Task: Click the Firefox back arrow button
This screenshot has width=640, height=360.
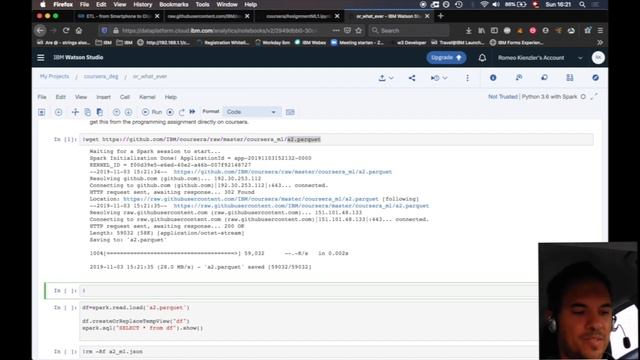Action: (x=40, y=31)
